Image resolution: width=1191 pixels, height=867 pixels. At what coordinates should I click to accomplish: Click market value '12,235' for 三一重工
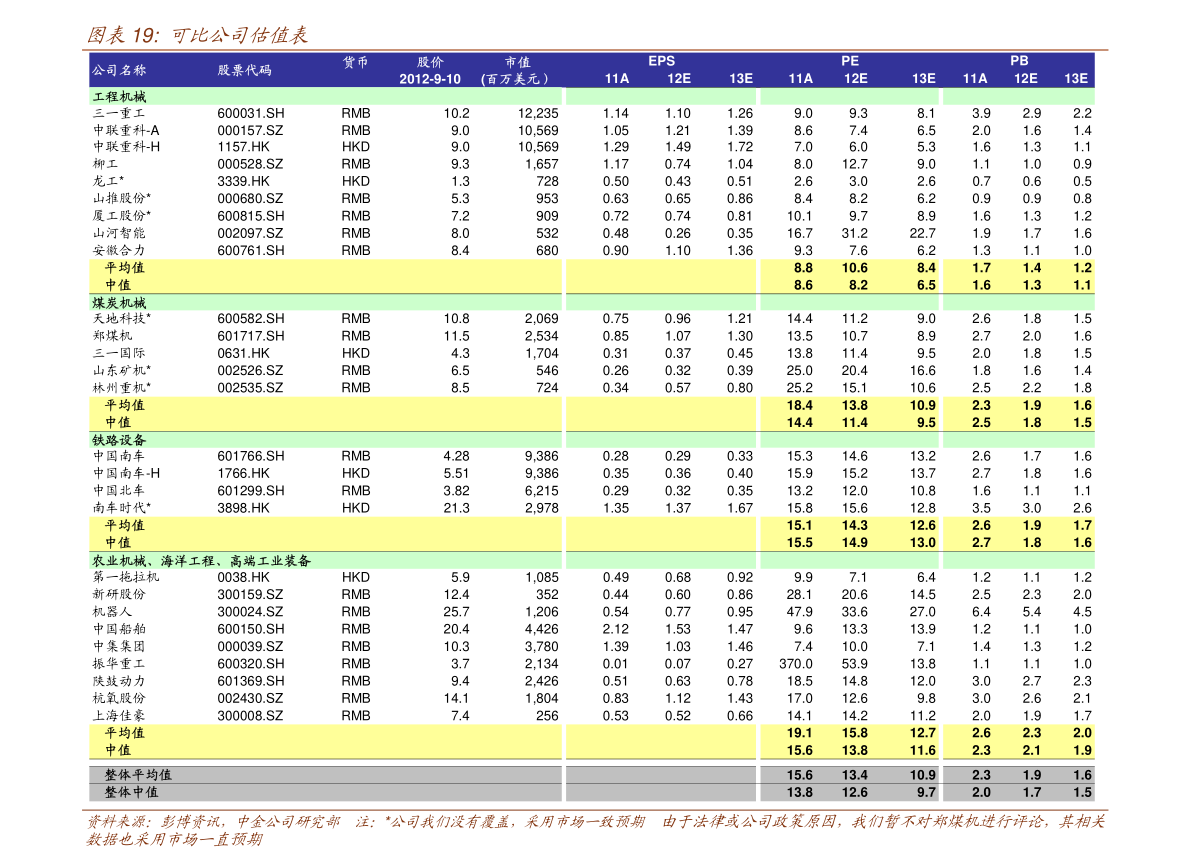point(539,113)
